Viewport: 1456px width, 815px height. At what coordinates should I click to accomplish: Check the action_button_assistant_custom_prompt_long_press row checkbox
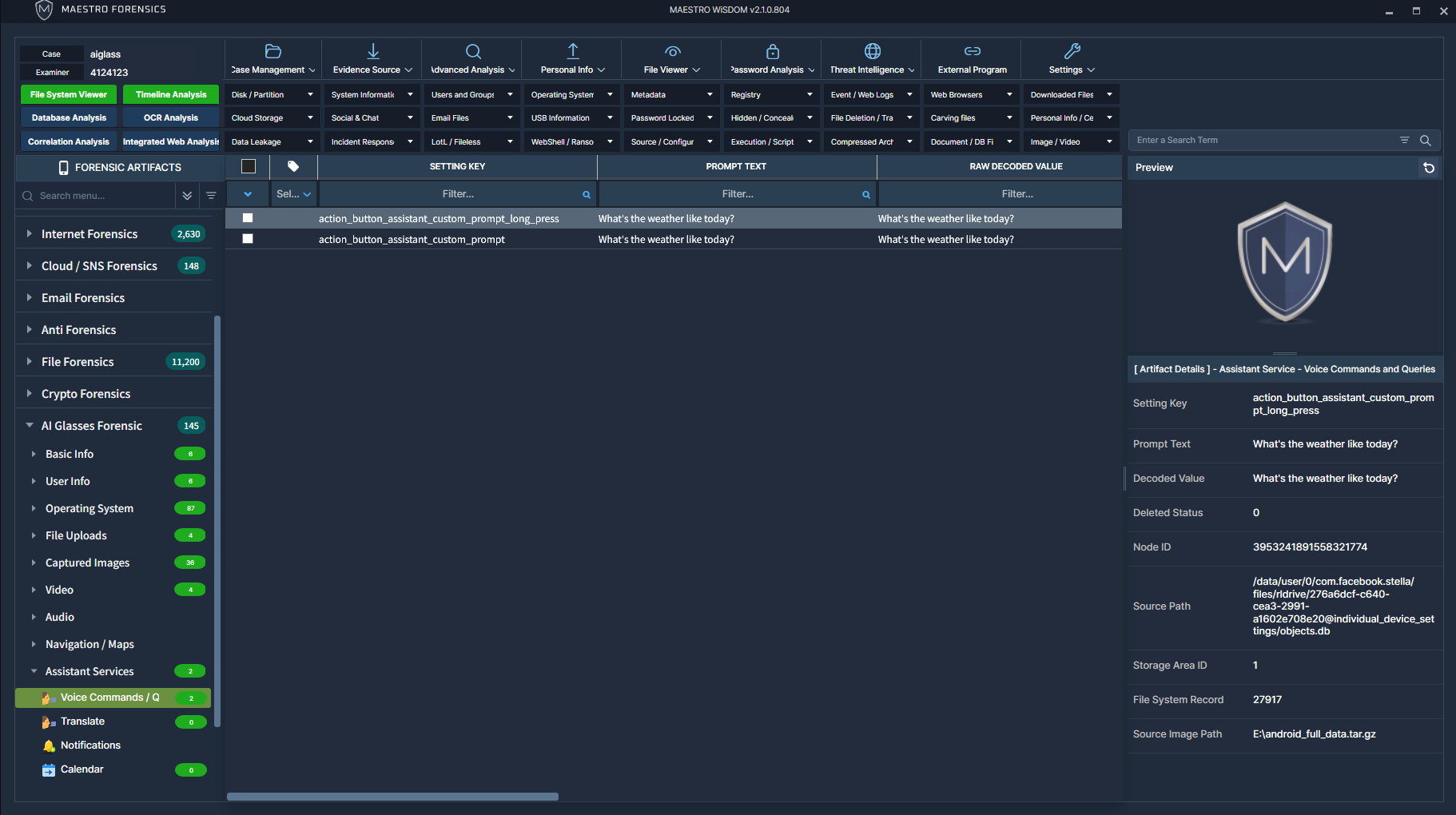pyautogui.click(x=248, y=218)
